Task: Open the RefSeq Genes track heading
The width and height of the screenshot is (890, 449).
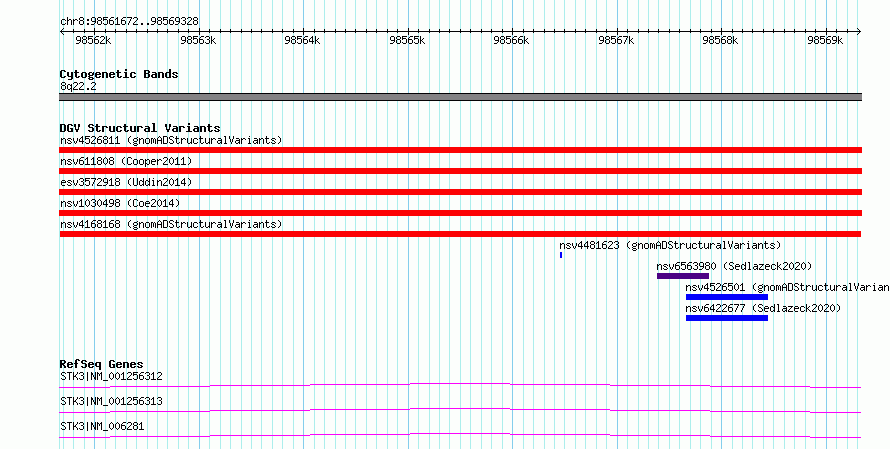Action: pyautogui.click(x=102, y=364)
